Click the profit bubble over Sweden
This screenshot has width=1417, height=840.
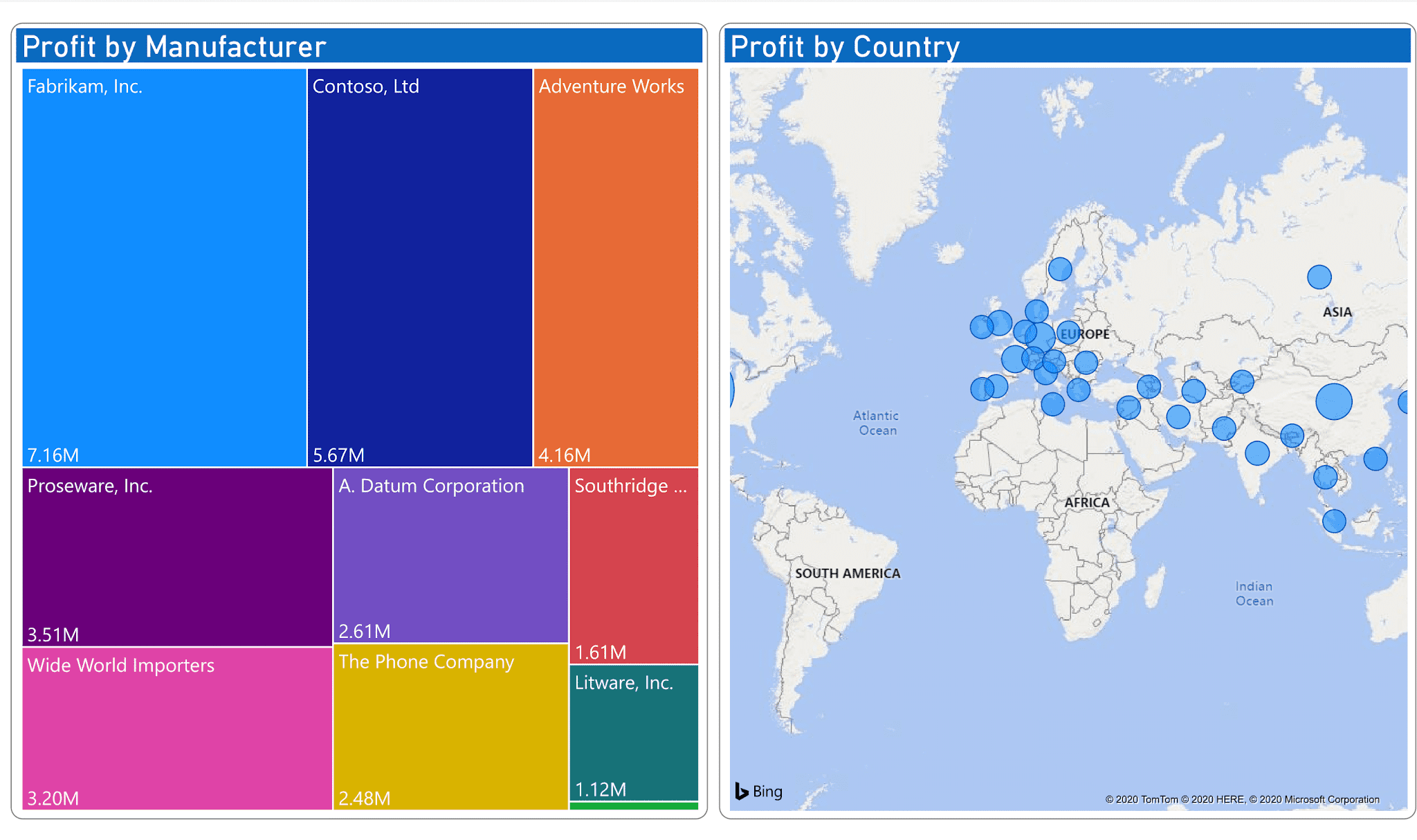(x=1061, y=268)
